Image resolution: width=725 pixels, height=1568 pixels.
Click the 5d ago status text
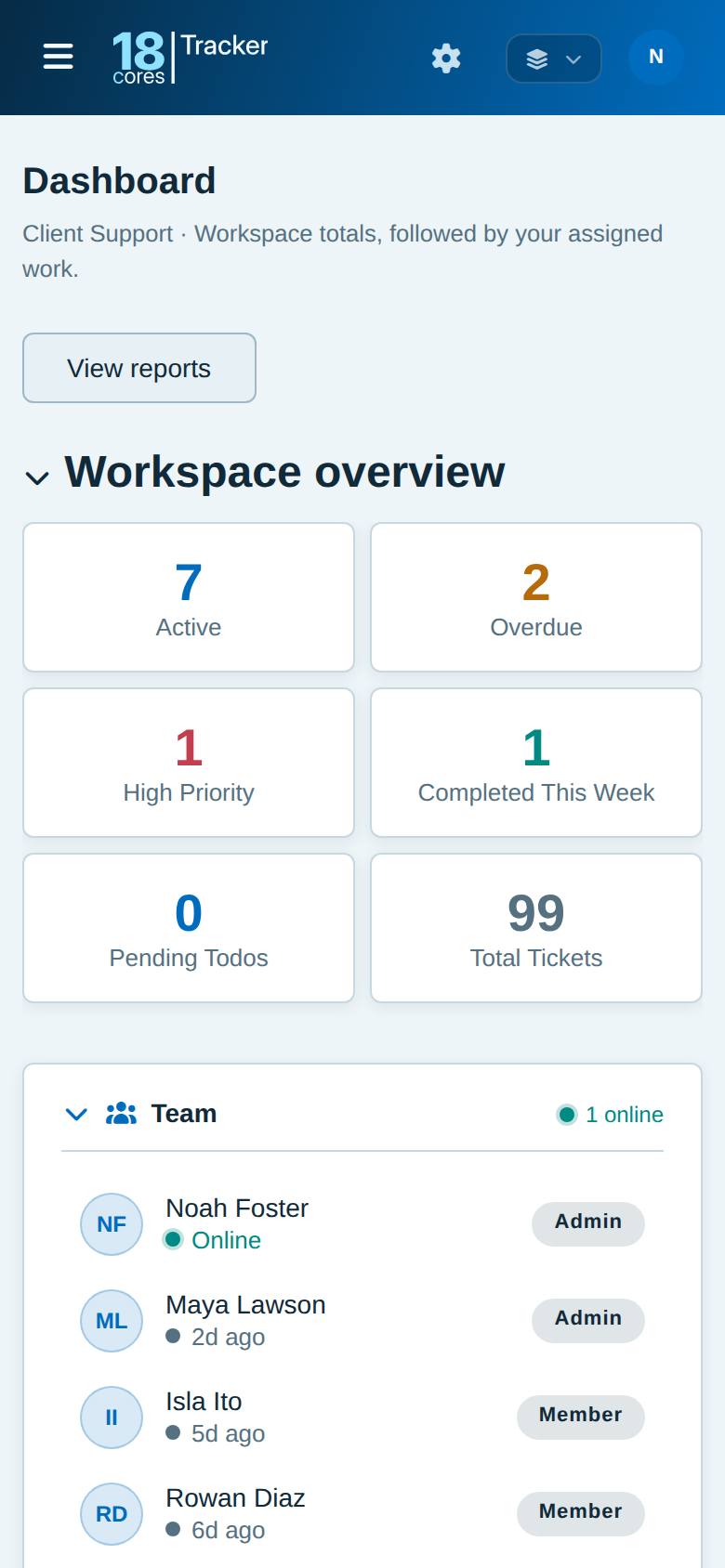click(228, 1433)
